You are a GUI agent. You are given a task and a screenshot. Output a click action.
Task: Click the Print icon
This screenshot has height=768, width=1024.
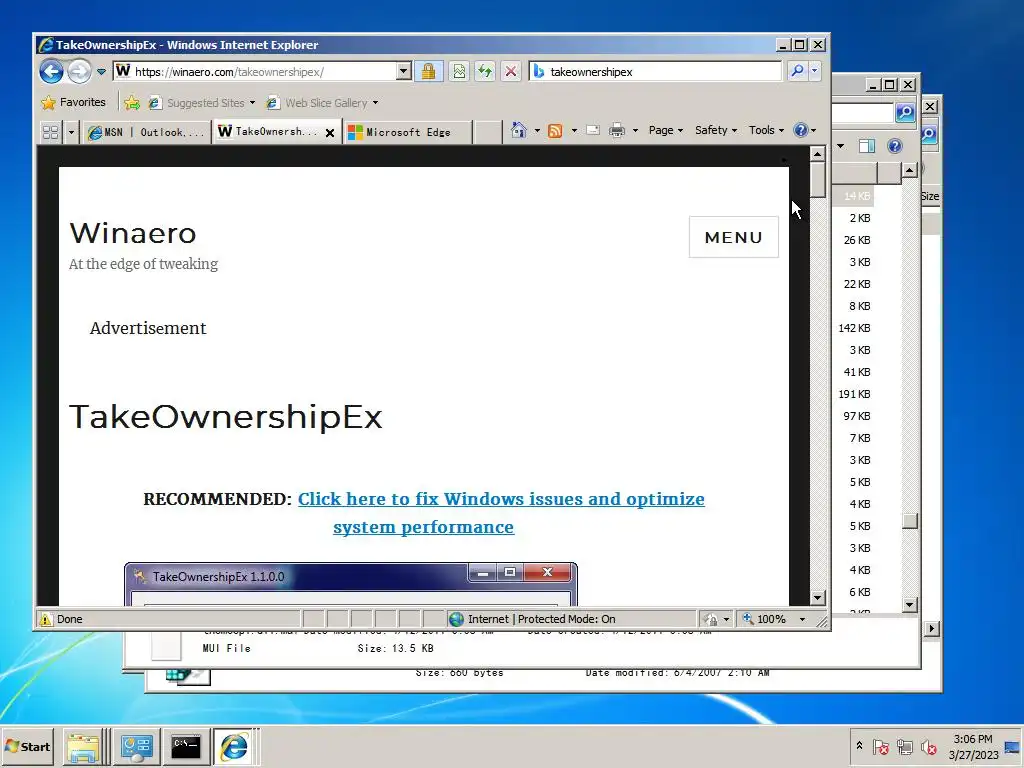(616, 131)
